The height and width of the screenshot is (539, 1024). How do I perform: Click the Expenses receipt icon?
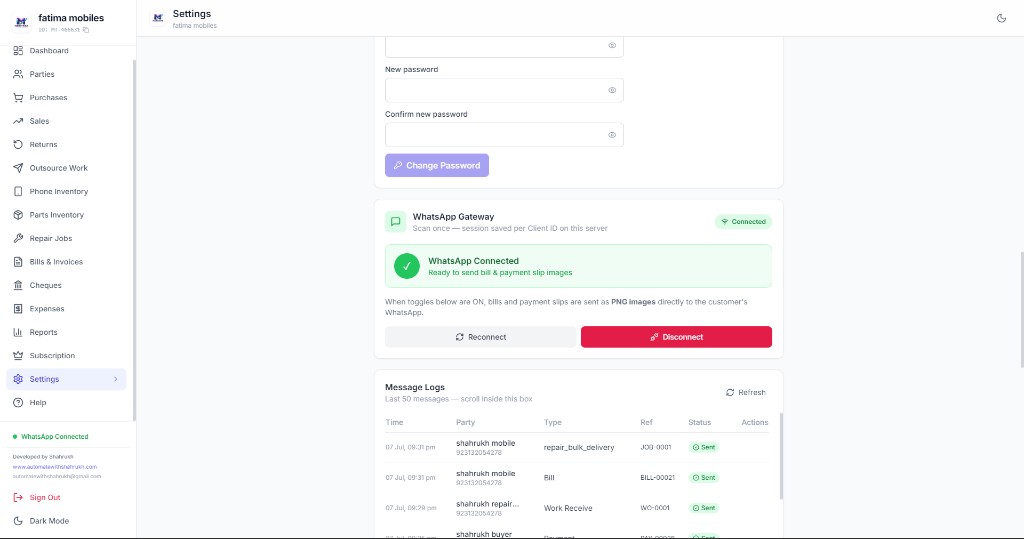[x=18, y=308]
